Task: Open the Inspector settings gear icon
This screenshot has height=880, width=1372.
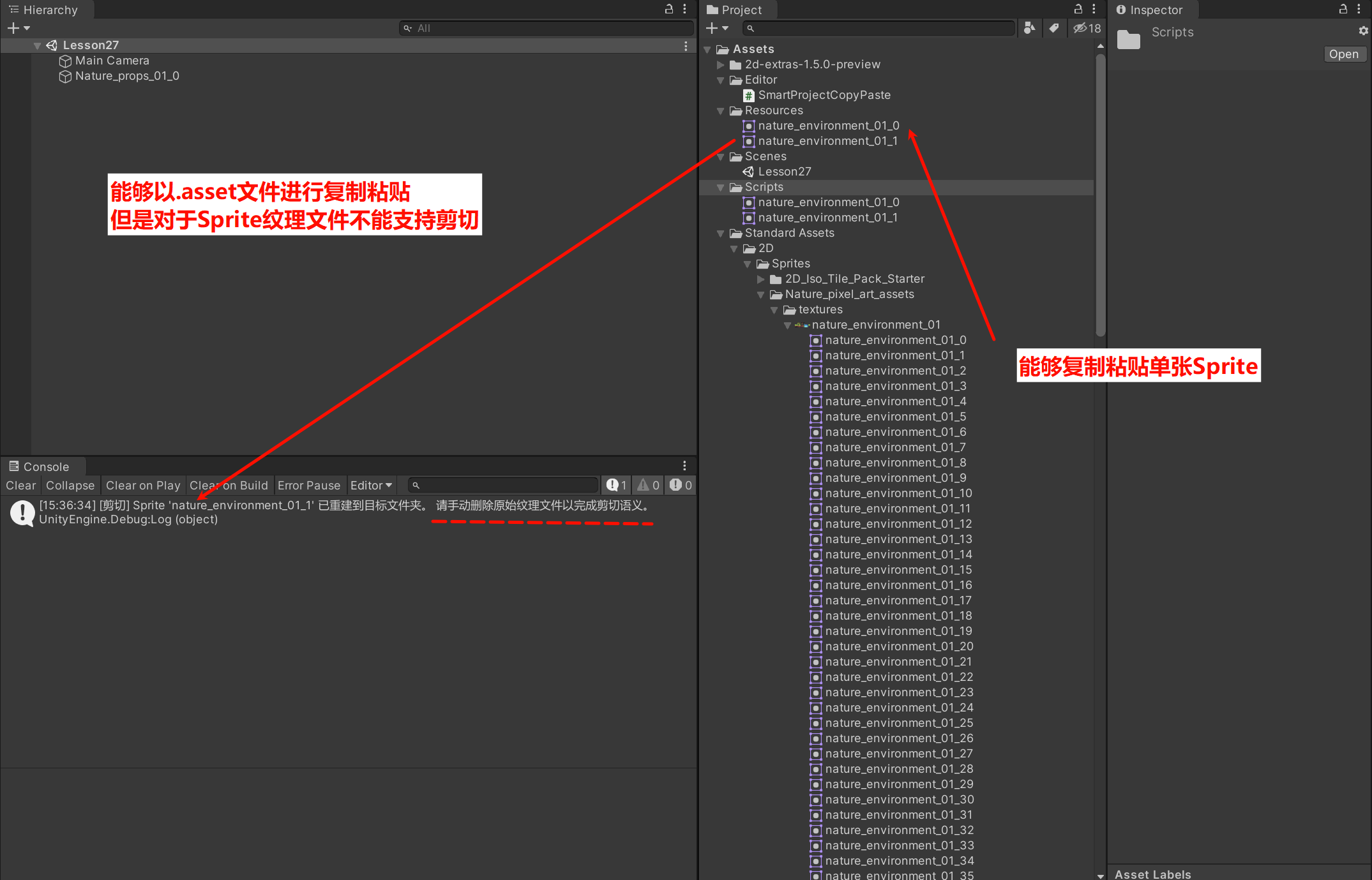Action: point(1363,31)
